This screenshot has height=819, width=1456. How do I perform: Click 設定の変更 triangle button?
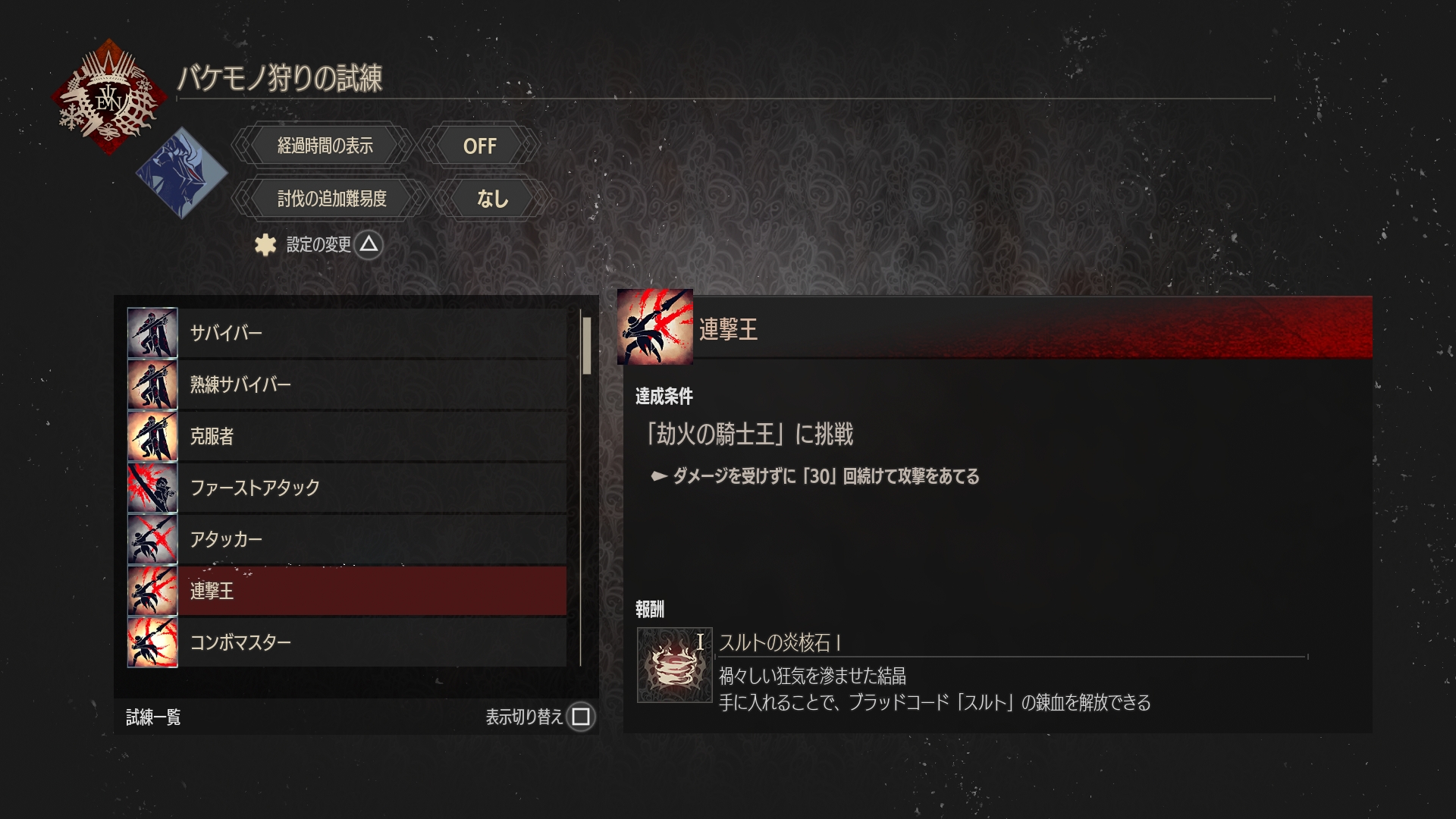click(369, 244)
